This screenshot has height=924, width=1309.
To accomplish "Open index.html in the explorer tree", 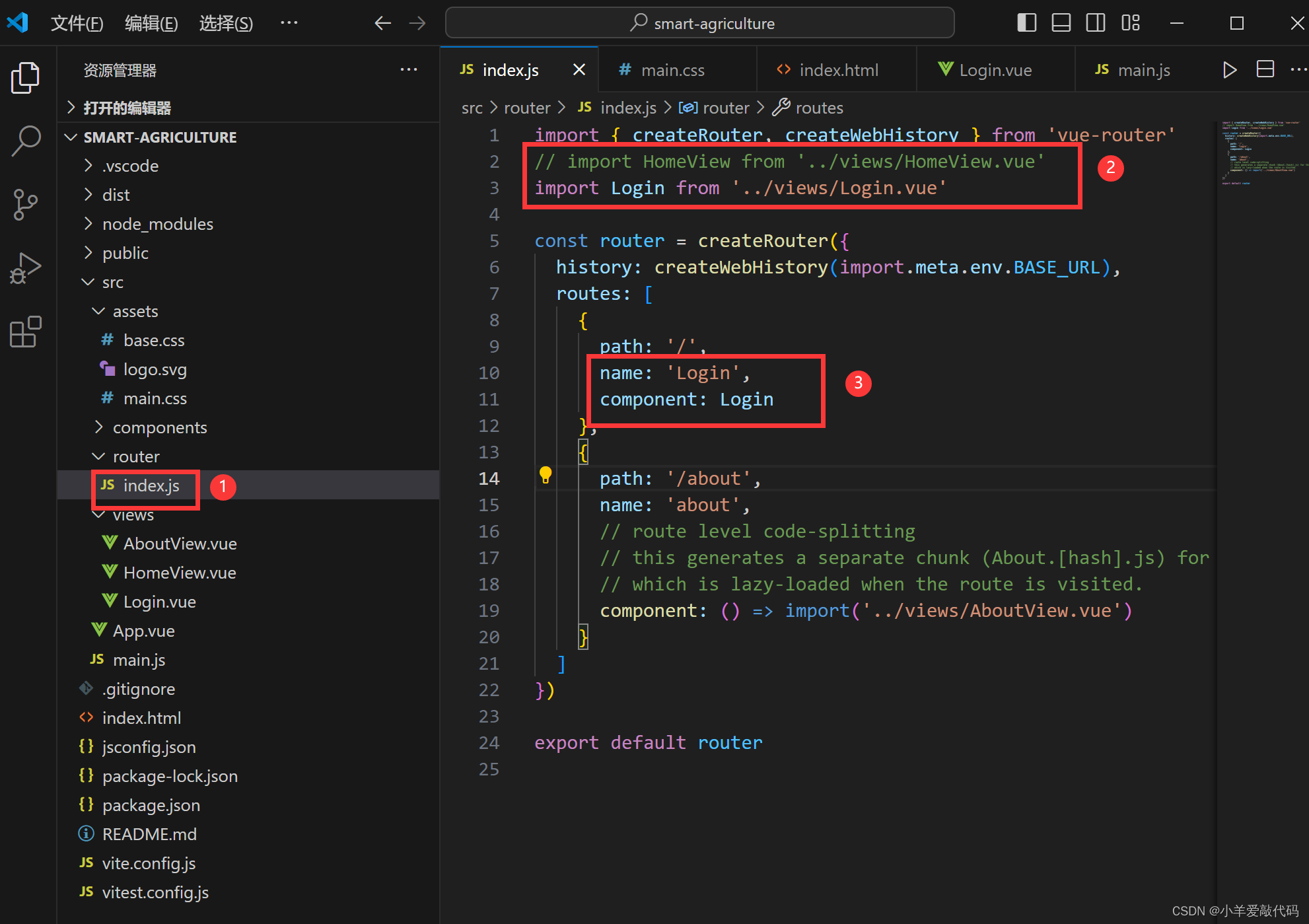I will point(248,718).
